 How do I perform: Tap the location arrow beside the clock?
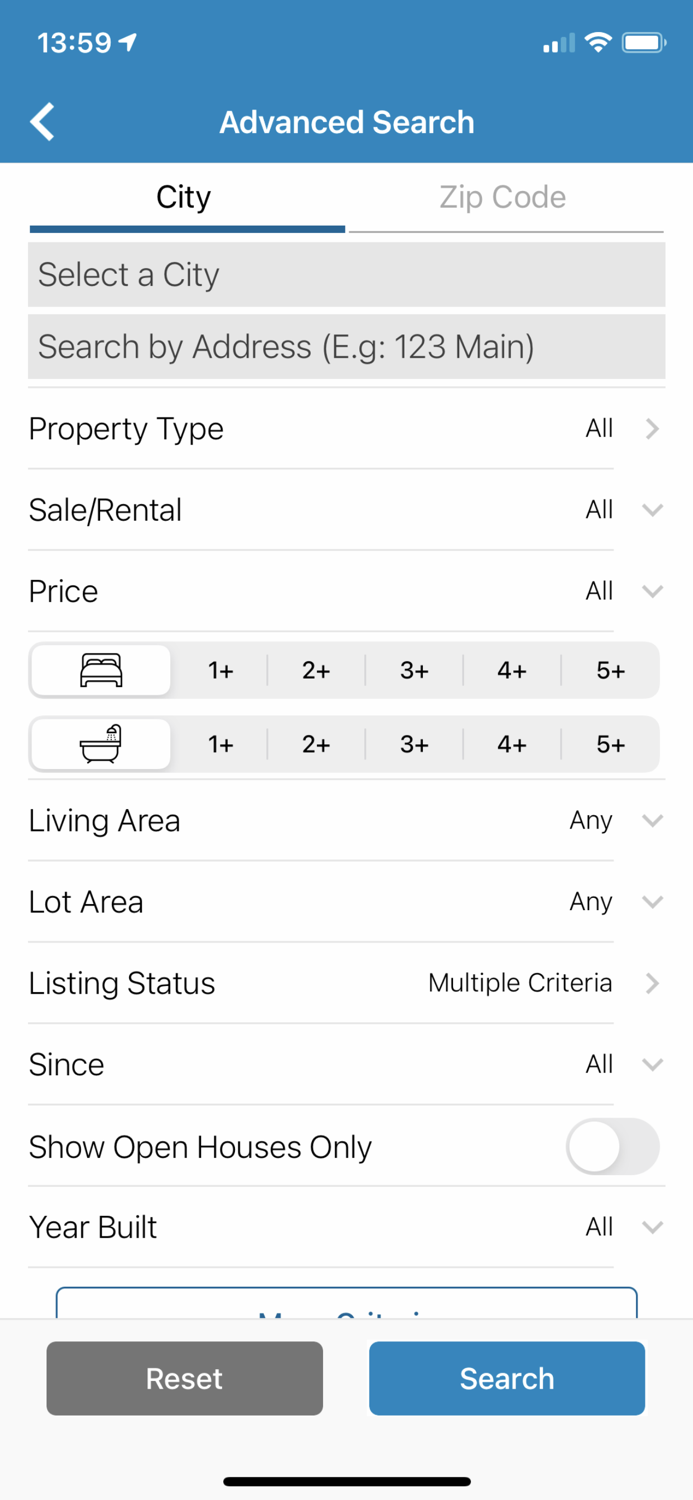pos(127,41)
